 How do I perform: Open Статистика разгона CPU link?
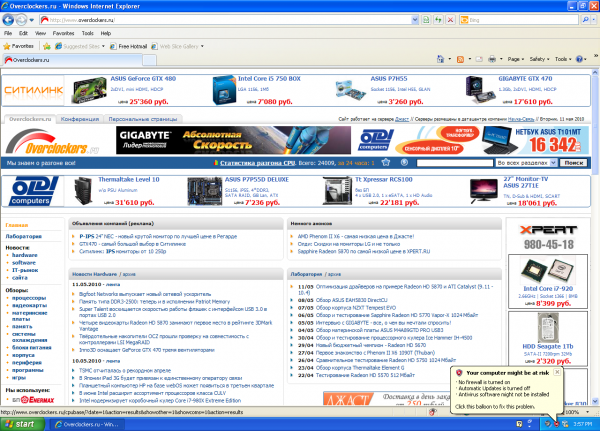258,163
